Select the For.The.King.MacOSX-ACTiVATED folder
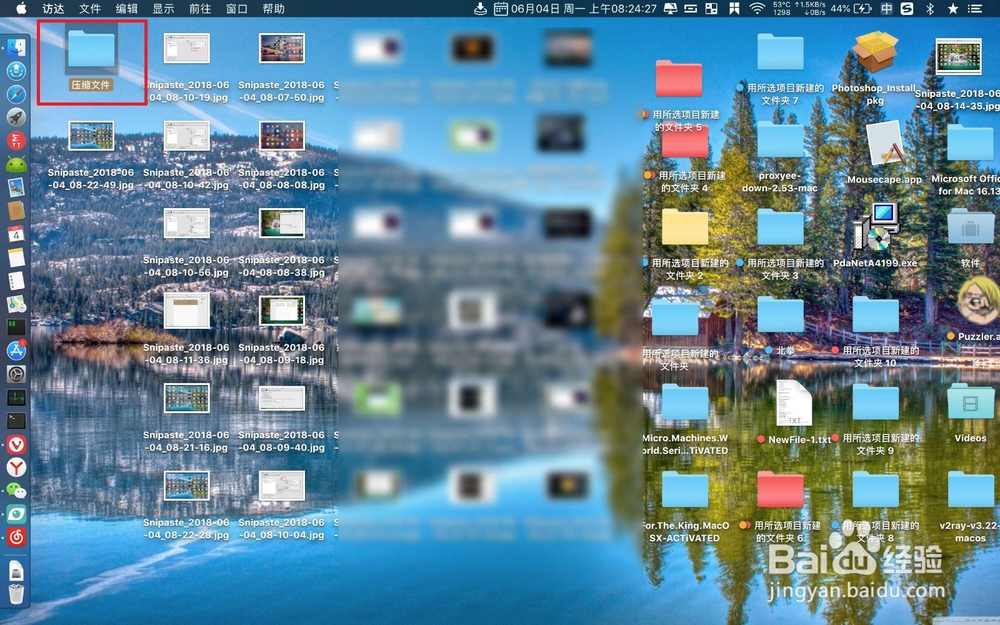The image size is (1000, 625). click(685, 489)
